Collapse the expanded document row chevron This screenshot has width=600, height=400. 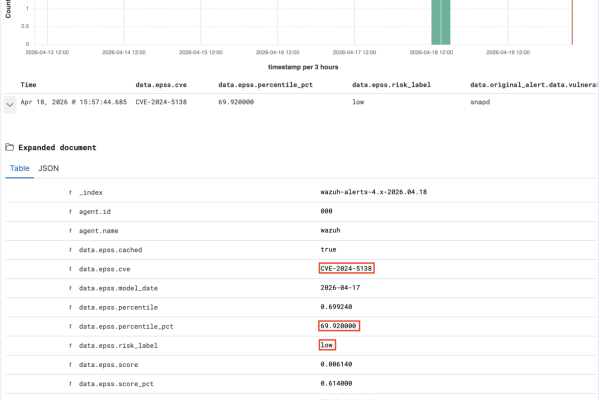[x=10, y=102]
